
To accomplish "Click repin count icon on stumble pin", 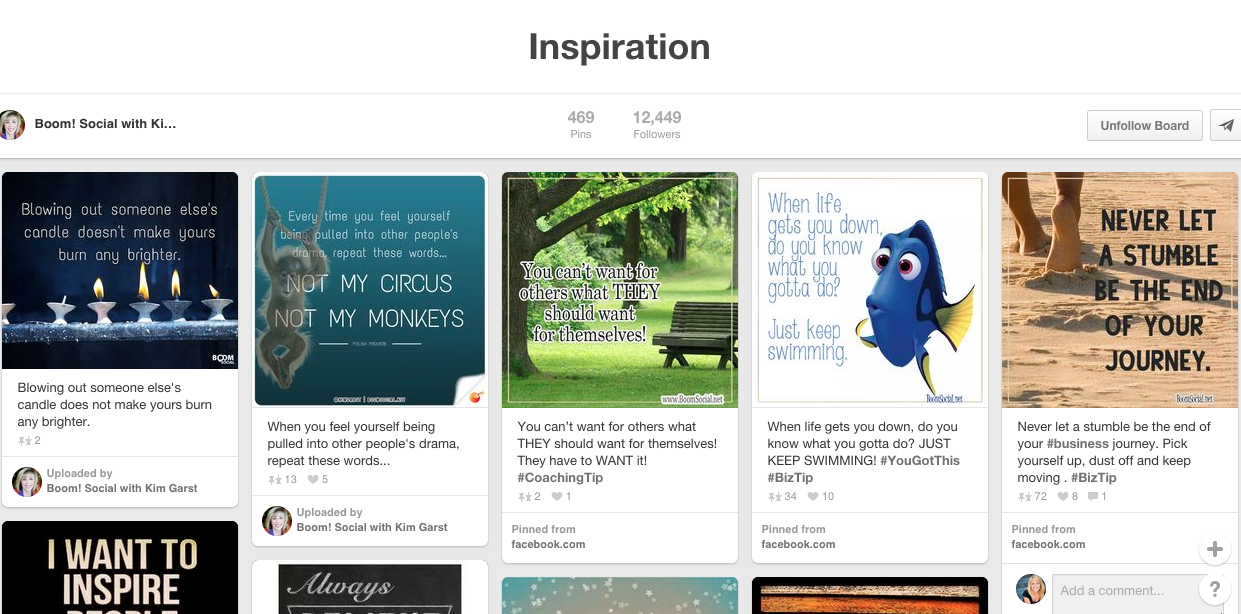I will tap(1026, 496).
